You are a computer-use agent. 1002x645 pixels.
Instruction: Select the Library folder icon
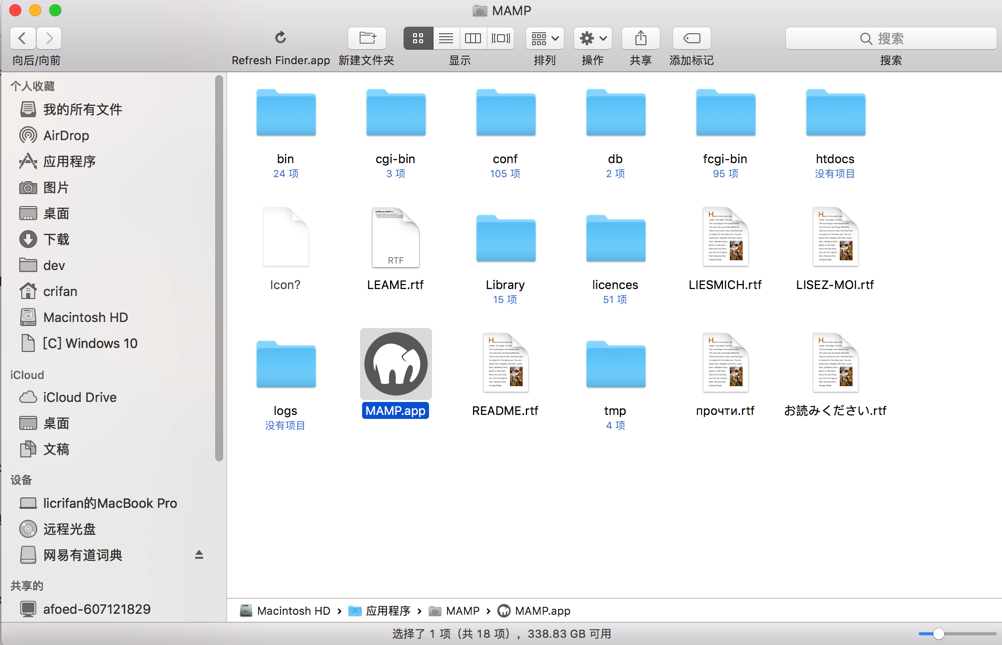[505, 239]
